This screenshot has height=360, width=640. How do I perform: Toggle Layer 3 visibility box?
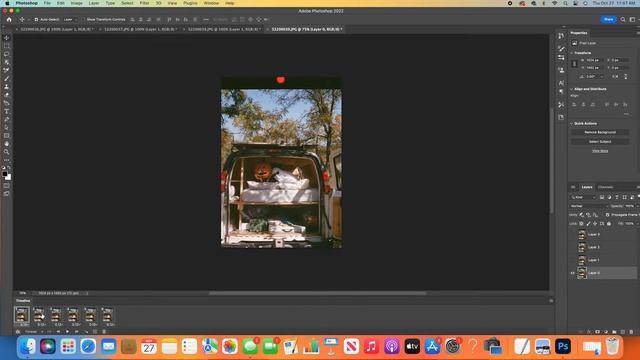tap(573, 234)
